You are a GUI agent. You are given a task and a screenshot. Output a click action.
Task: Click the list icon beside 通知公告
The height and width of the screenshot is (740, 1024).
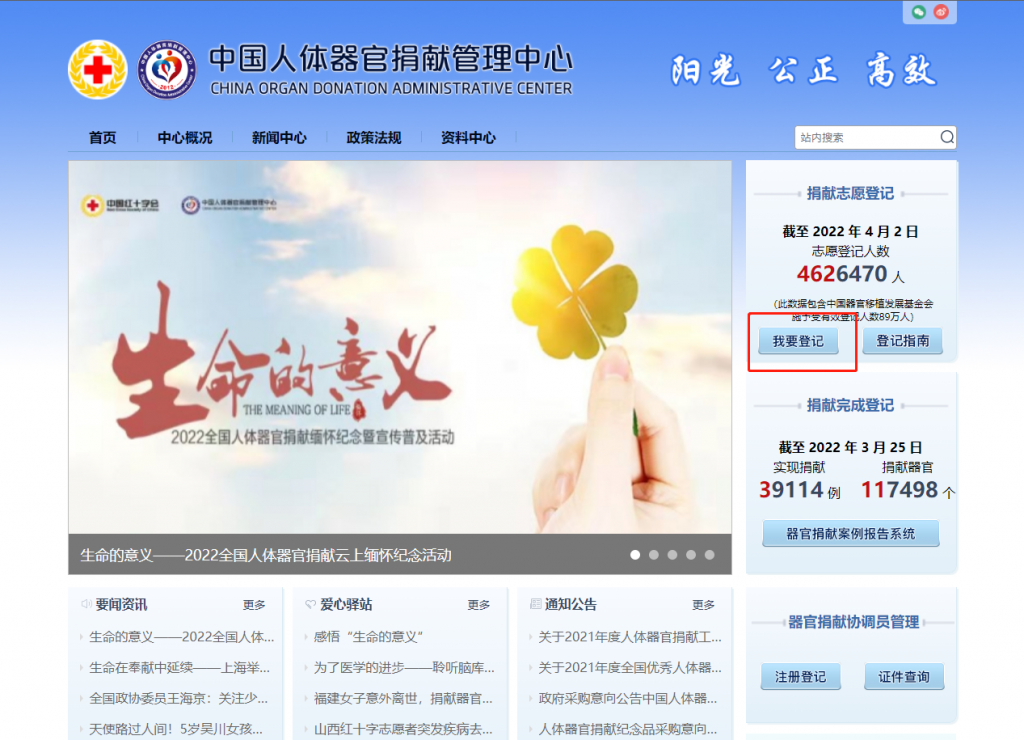(535, 604)
